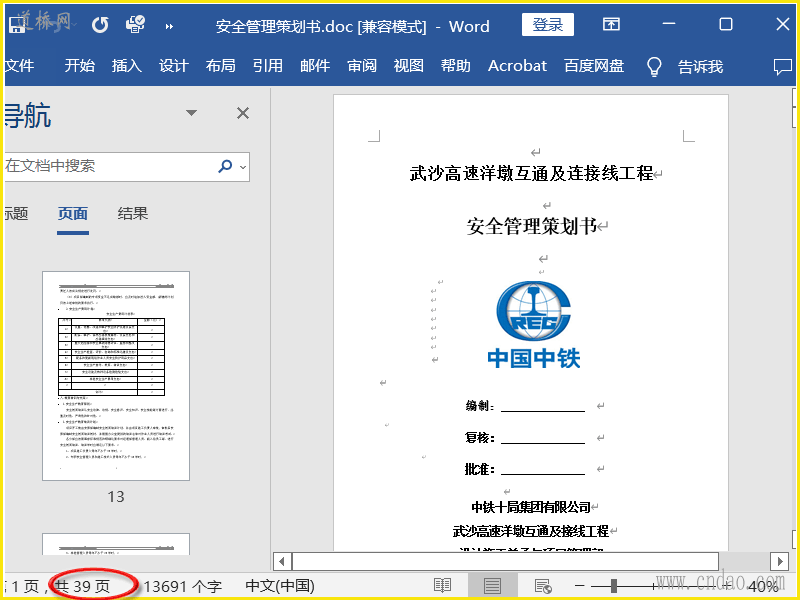Image resolution: width=800 pixels, height=600 pixels.
Task: Open navigation pane options dropdown arrow
Action: (x=191, y=113)
